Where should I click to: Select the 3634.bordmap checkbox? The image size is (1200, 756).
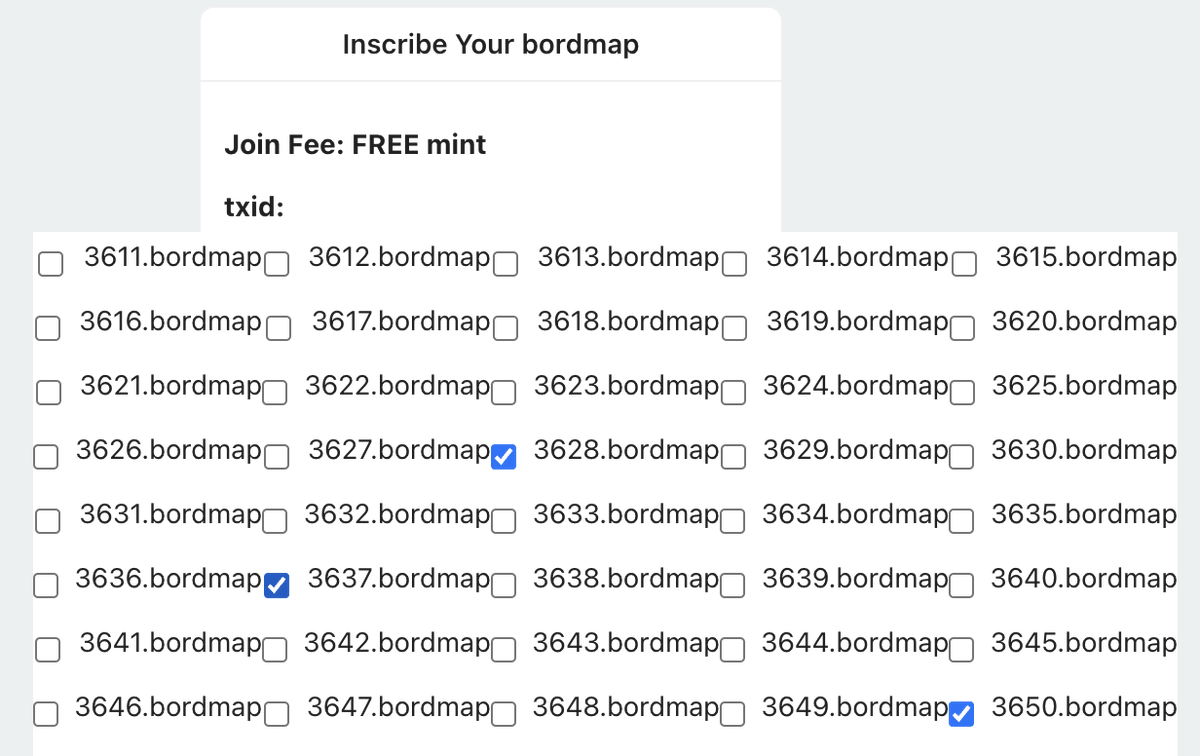click(734, 521)
